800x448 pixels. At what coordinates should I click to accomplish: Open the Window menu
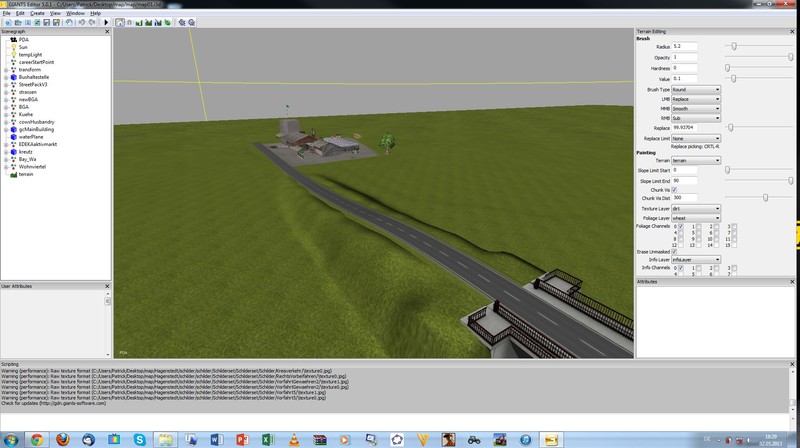(x=75, y=13)
